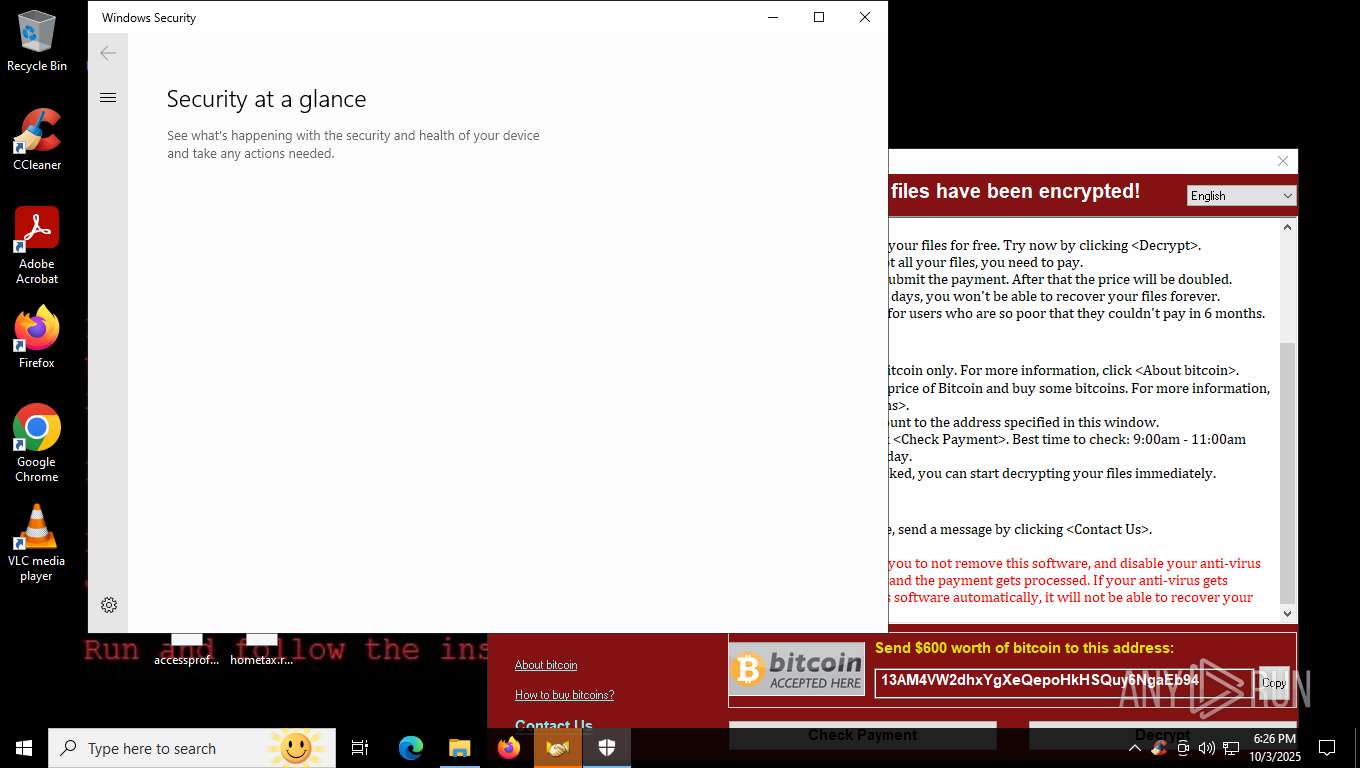The width and height of the screenshot is (1360, 768).
Task: Open Firefox from the taskbar
Action: pyautogui.click(x=509, y=748)
